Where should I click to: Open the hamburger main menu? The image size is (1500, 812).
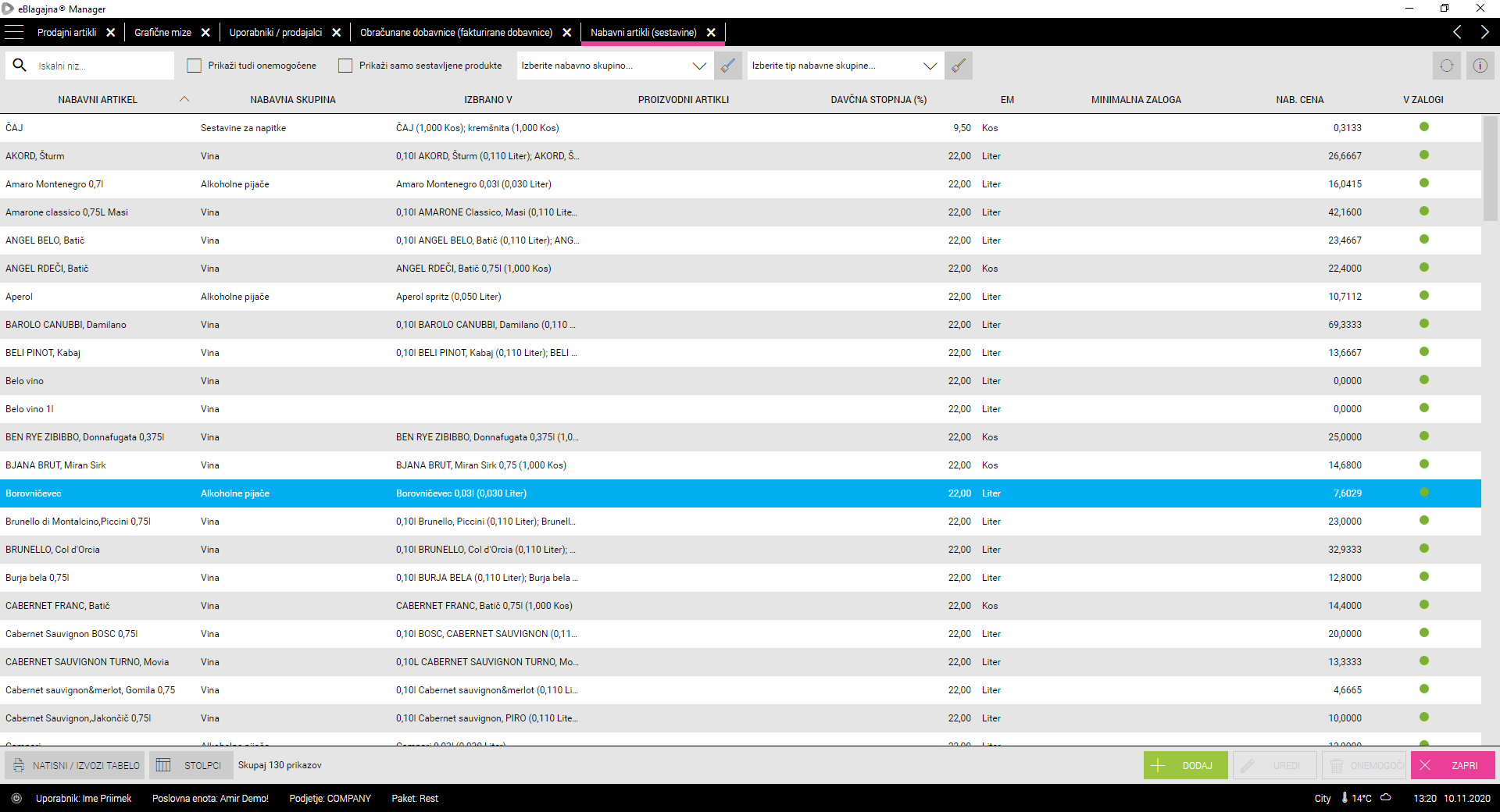14,32
